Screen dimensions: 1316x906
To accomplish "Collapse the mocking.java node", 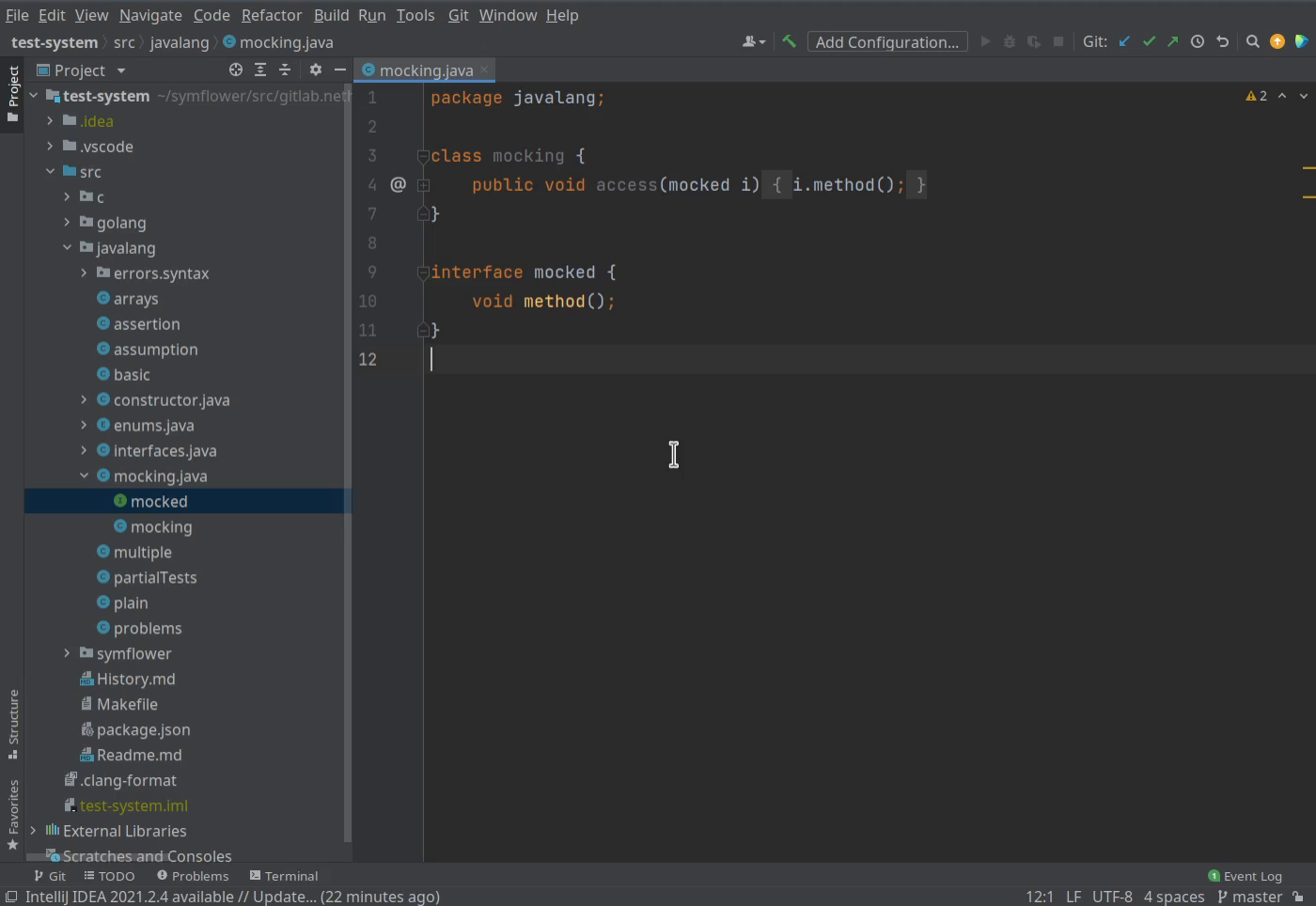I will click(84, 476).
